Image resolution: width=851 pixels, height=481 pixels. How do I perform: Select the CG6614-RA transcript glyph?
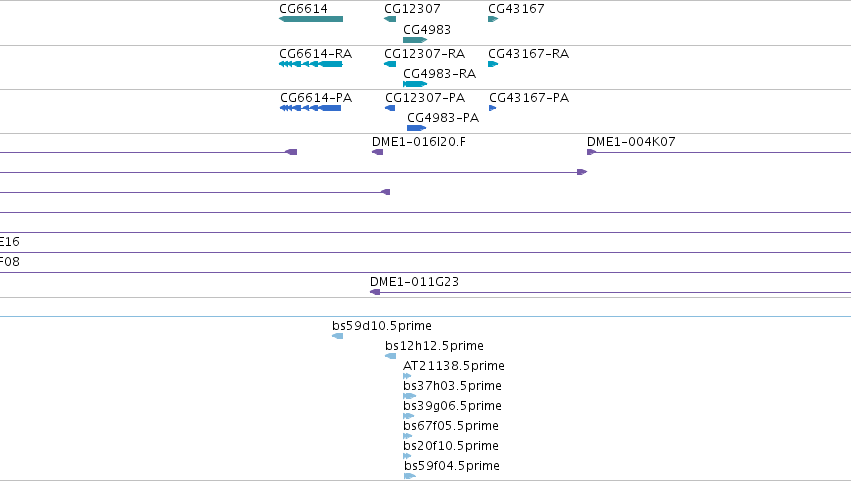[x=311, y=64]
